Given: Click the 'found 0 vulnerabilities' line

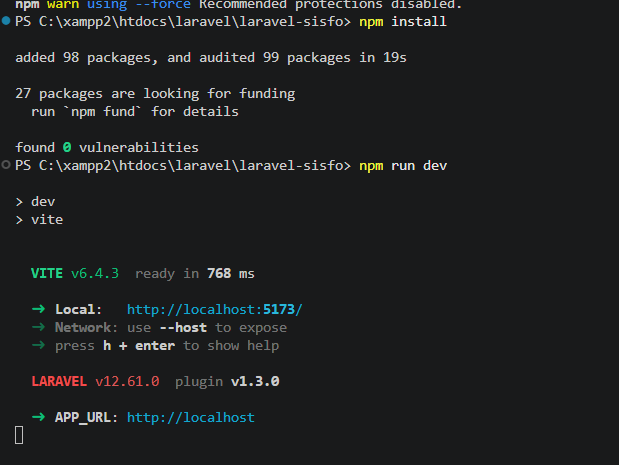Looking at the screenshot, I should click(x=107, y=148).
